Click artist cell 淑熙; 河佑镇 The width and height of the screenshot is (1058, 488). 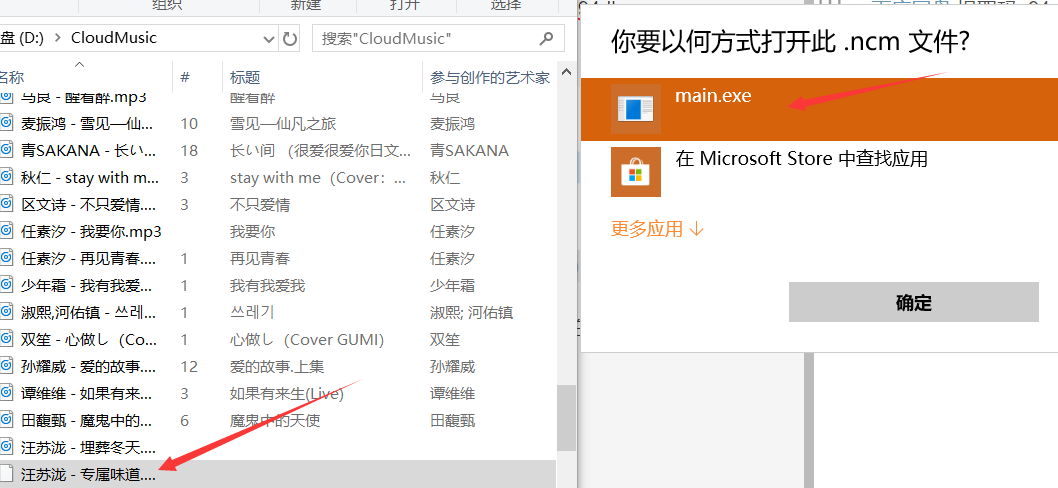click(472, 313)
